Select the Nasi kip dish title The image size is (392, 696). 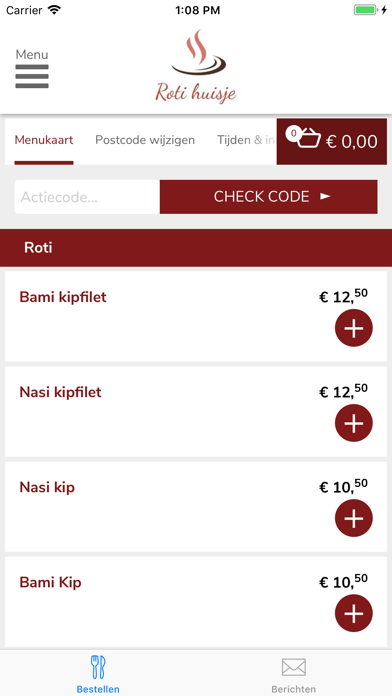coord(47,487)
